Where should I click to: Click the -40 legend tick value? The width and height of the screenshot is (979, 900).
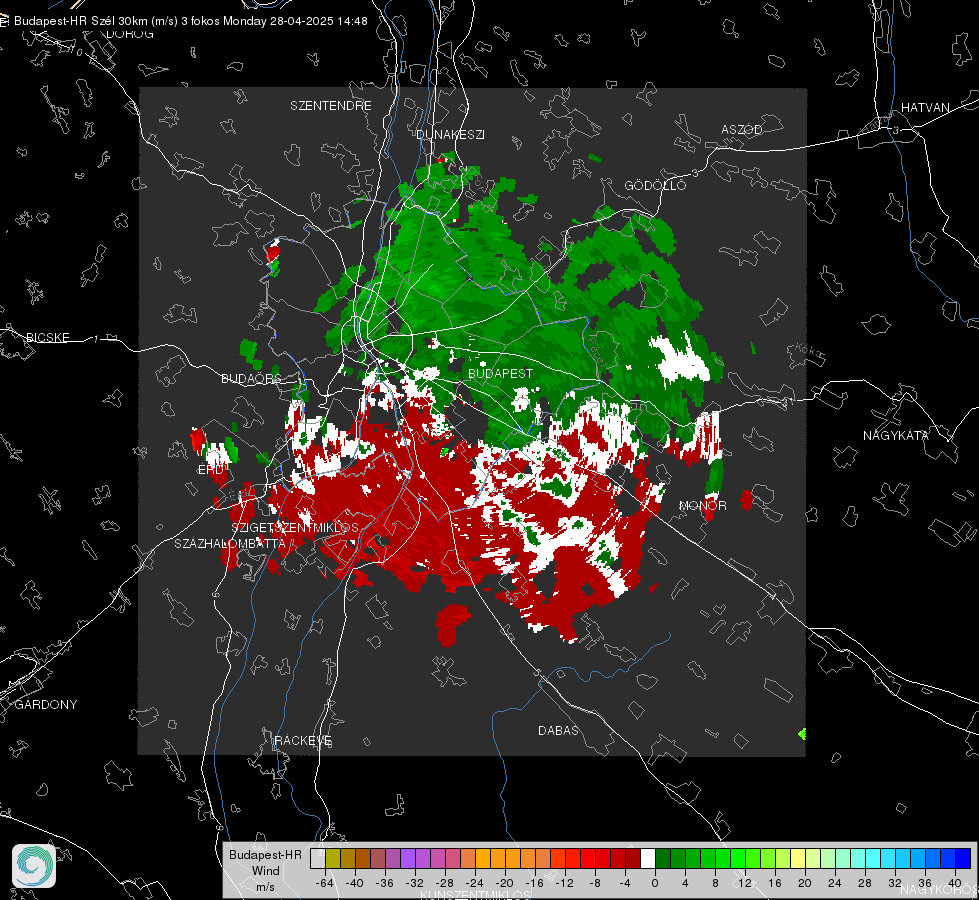tap(355, 883)
